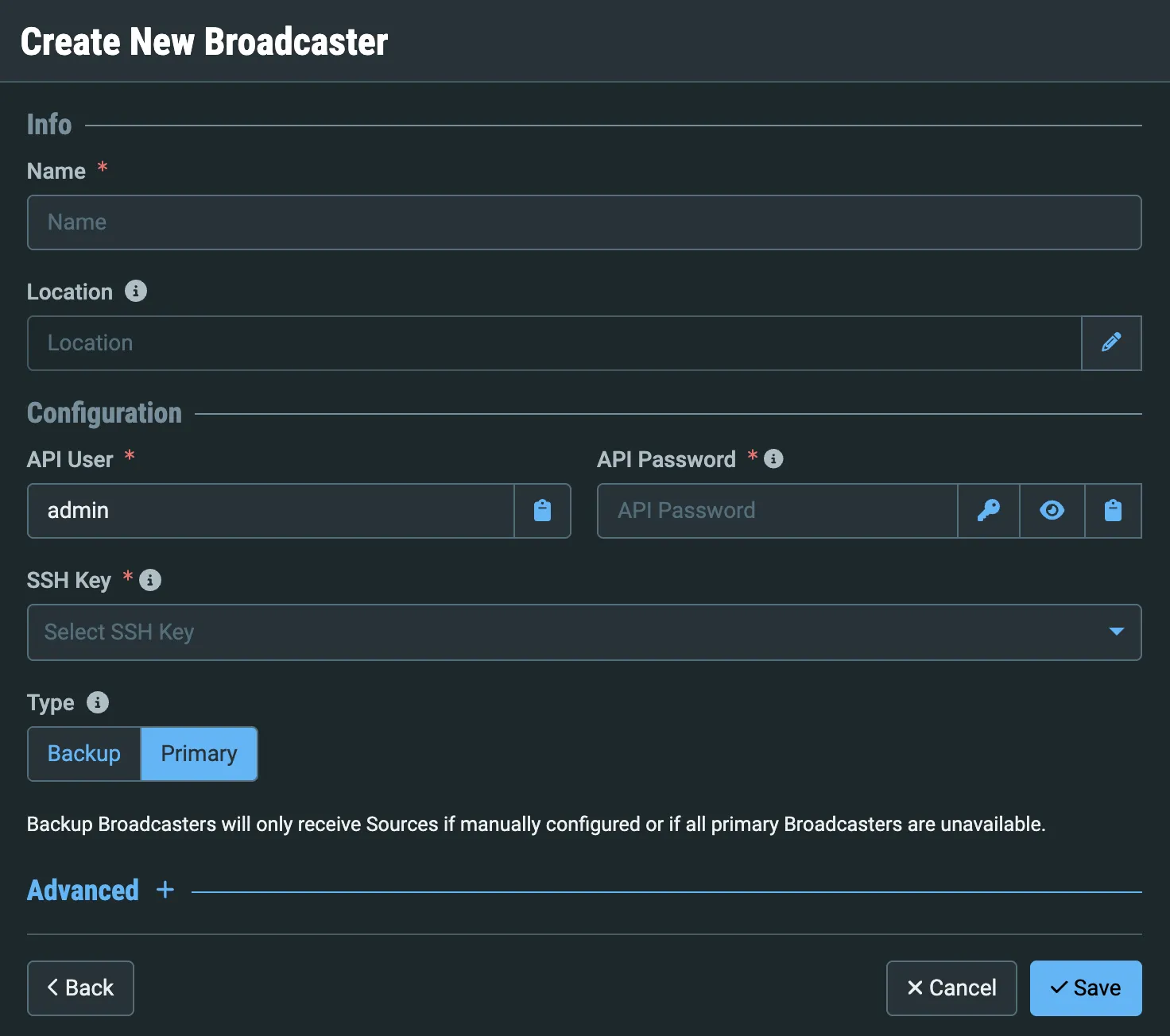Toggle API Password visibility eye icon
Viewport: 1170px width, 1036px height.
click(1052, 511)
